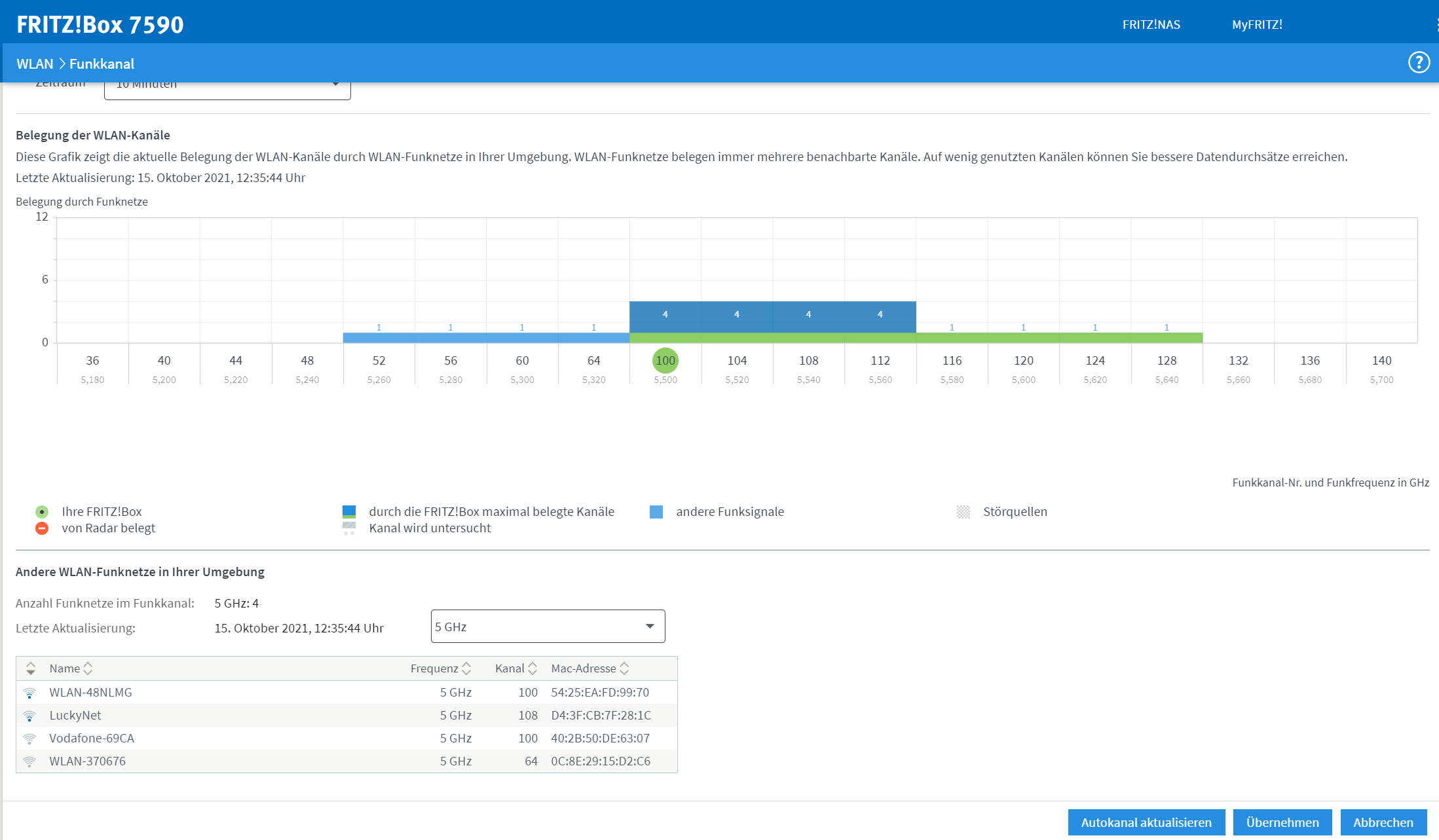Sort table by Mac-Adresse column
Image resolution: width=1439 pixels, height=840 pixels.
point(589,668)
